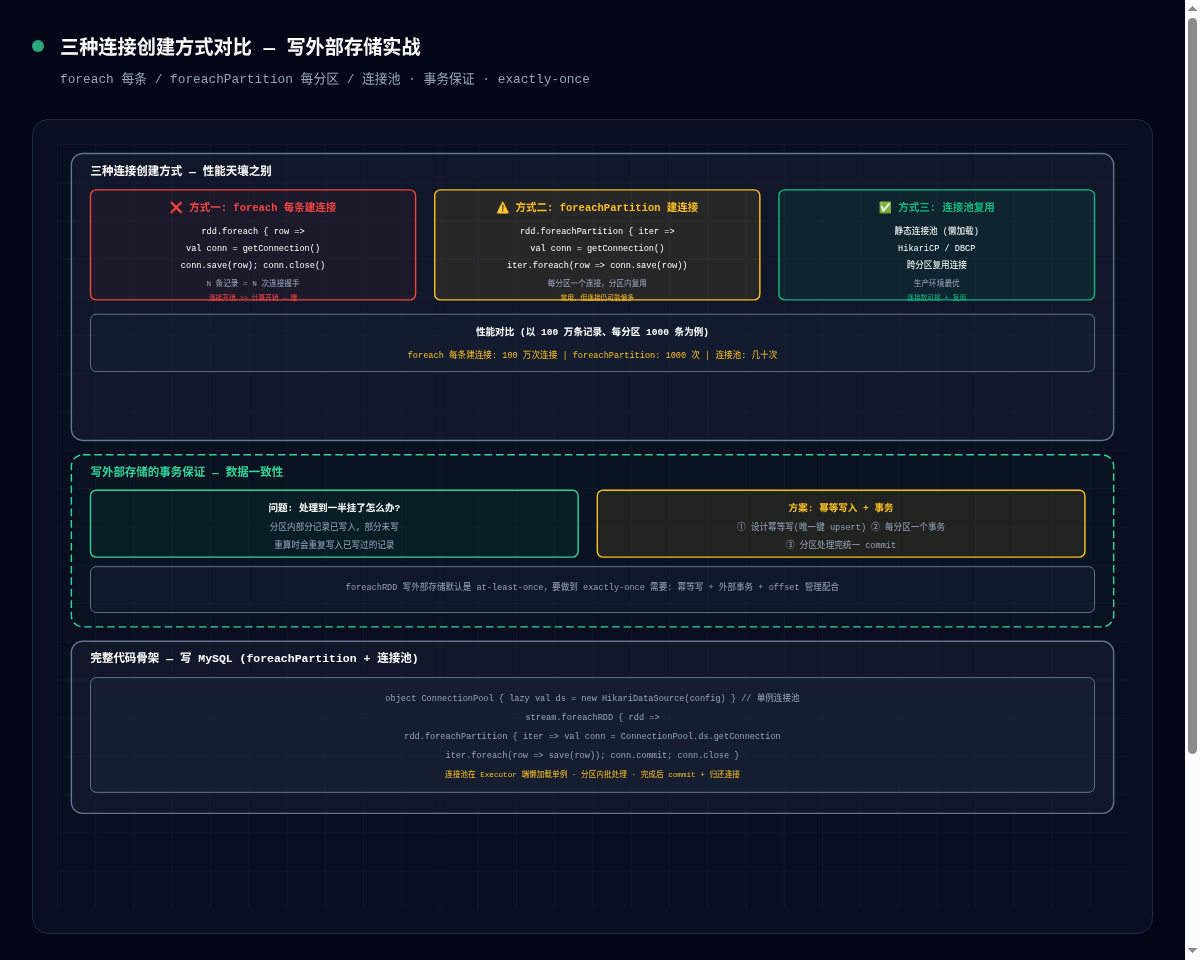Click the text 重算时会重复写入已写过的记录
1200x960 pixels.
(334, 545)
